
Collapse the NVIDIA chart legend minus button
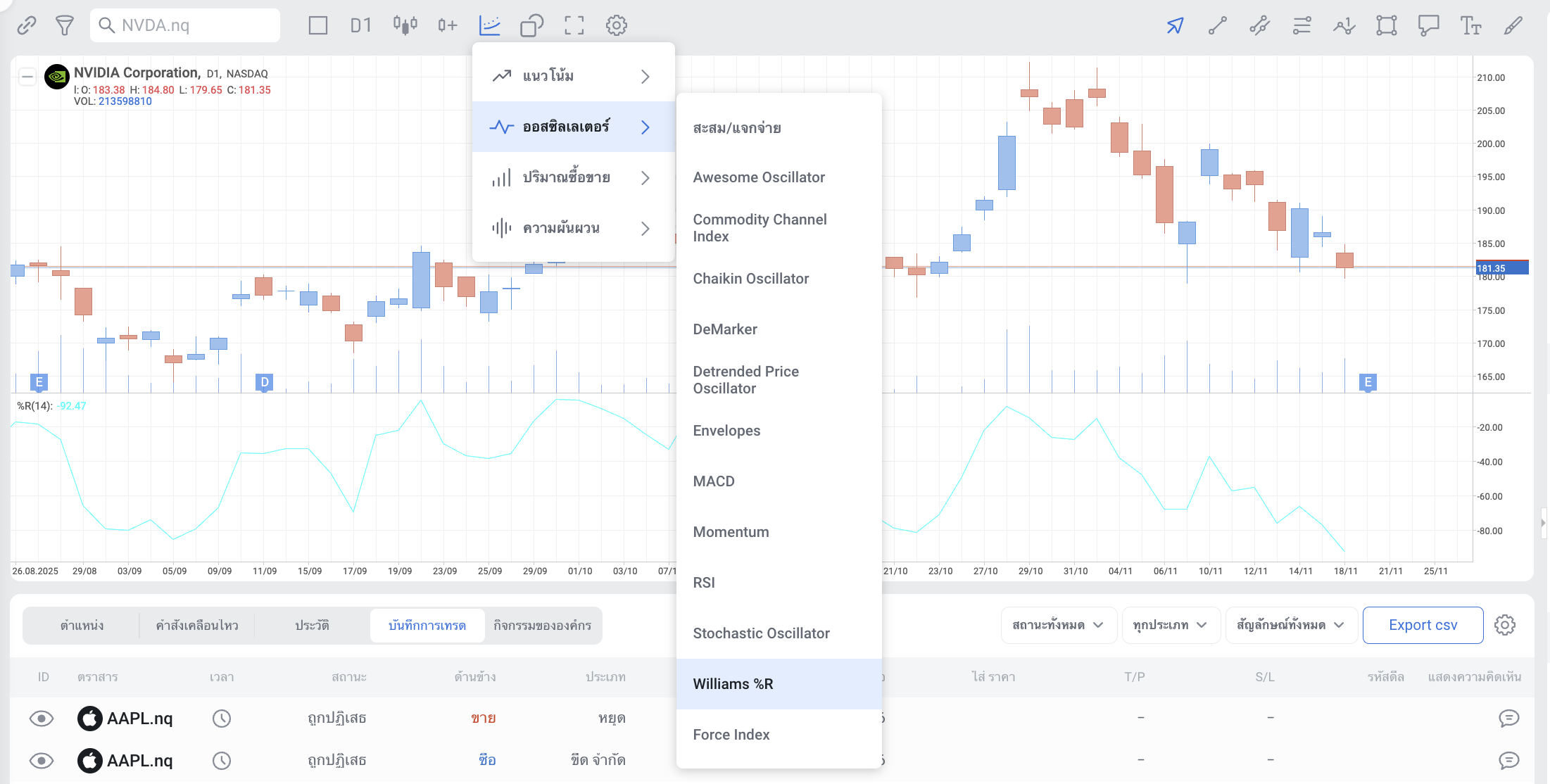[27, 77]
